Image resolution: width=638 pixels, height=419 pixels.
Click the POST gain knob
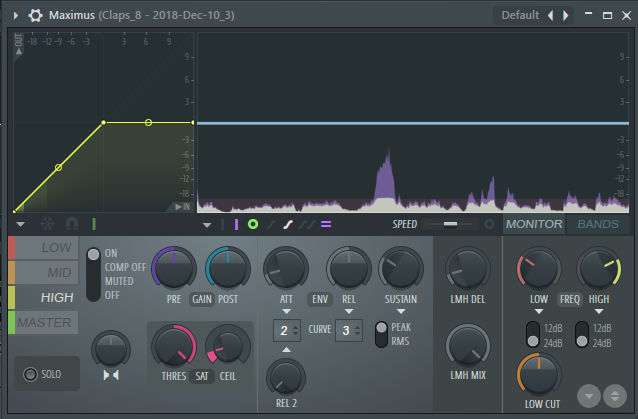(228, 268)
